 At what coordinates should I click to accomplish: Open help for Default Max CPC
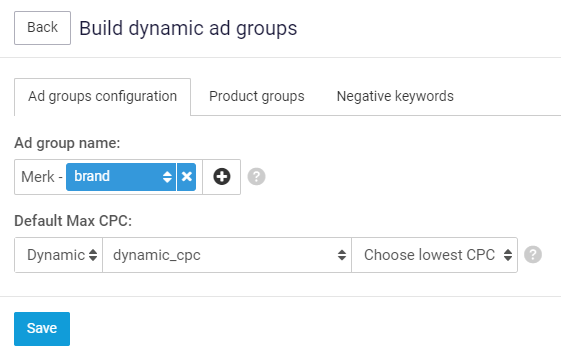click(x=533, y=255)
